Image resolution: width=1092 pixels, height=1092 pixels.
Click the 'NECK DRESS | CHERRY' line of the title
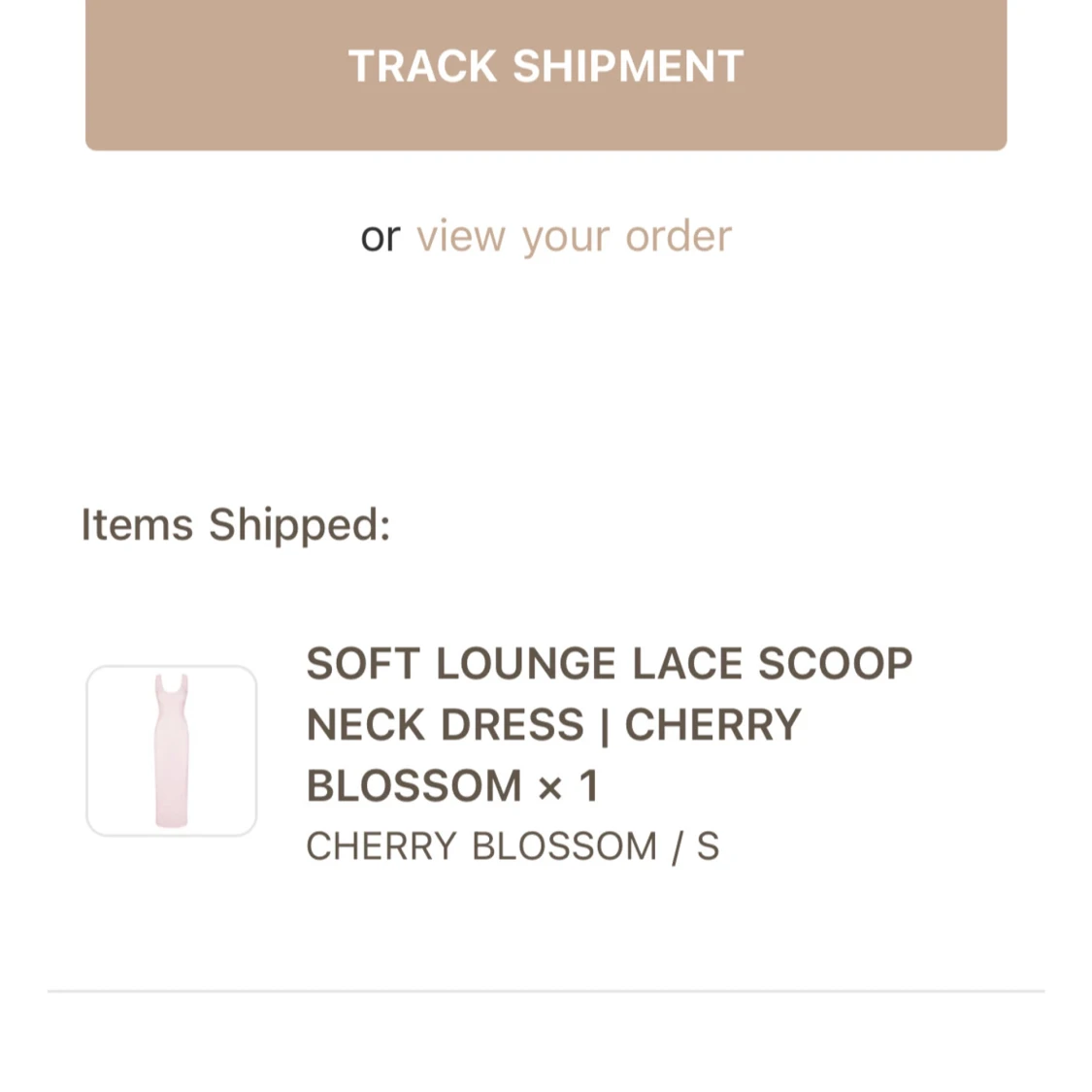[x=553, y=724]
